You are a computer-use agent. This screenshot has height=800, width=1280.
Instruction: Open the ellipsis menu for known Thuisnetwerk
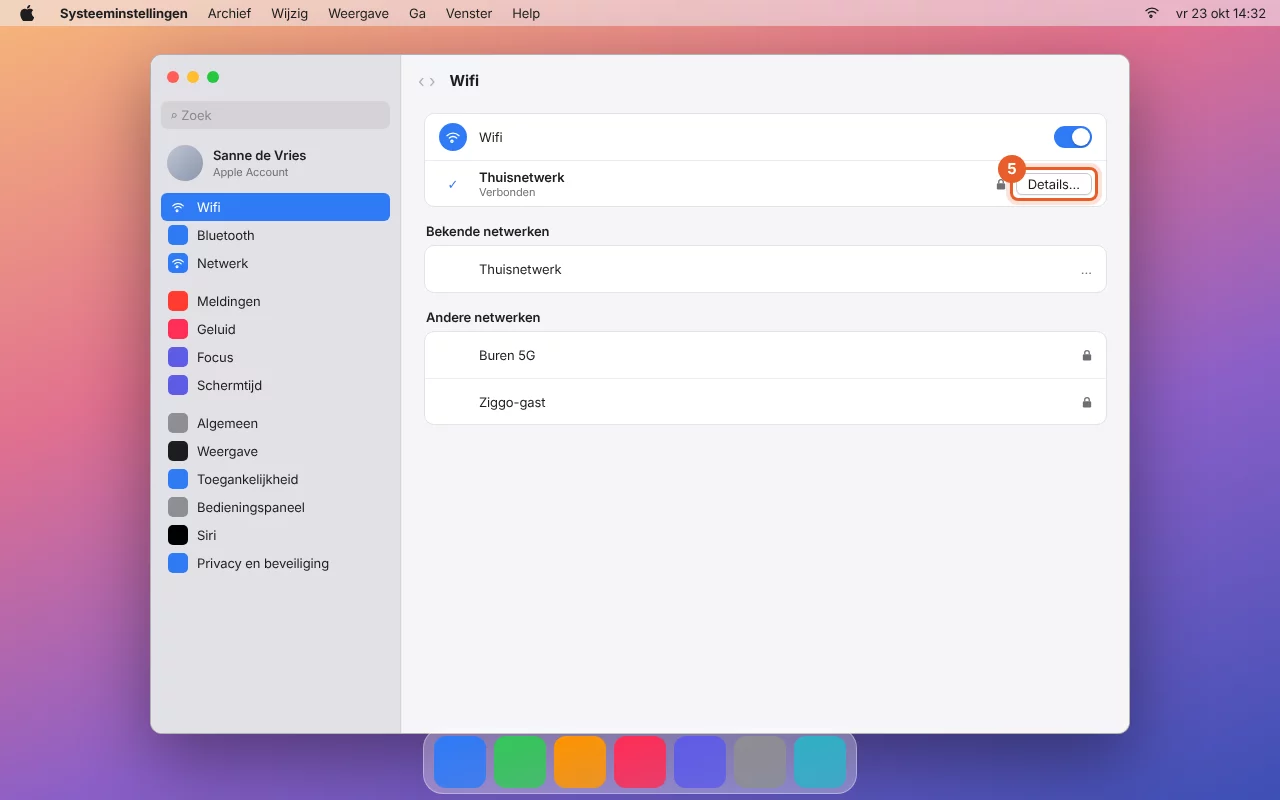(x=1086, y=270)
